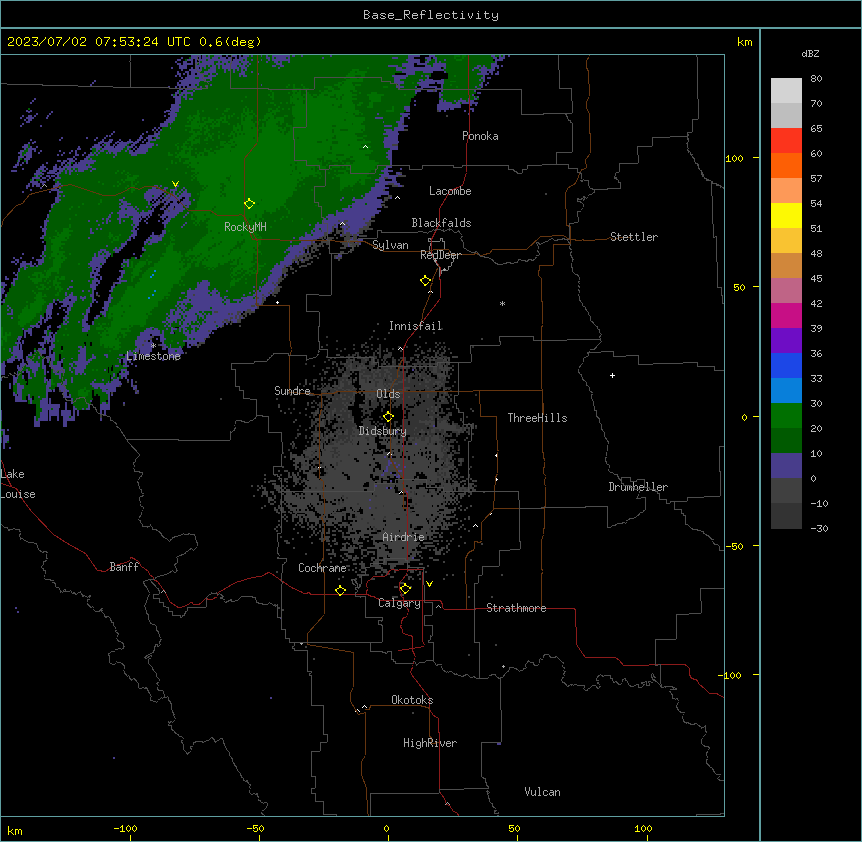Pick the blue swatch between 36 and 33 dBZ
The height and width of the screenshot is (842, 862).
(786, 365)
